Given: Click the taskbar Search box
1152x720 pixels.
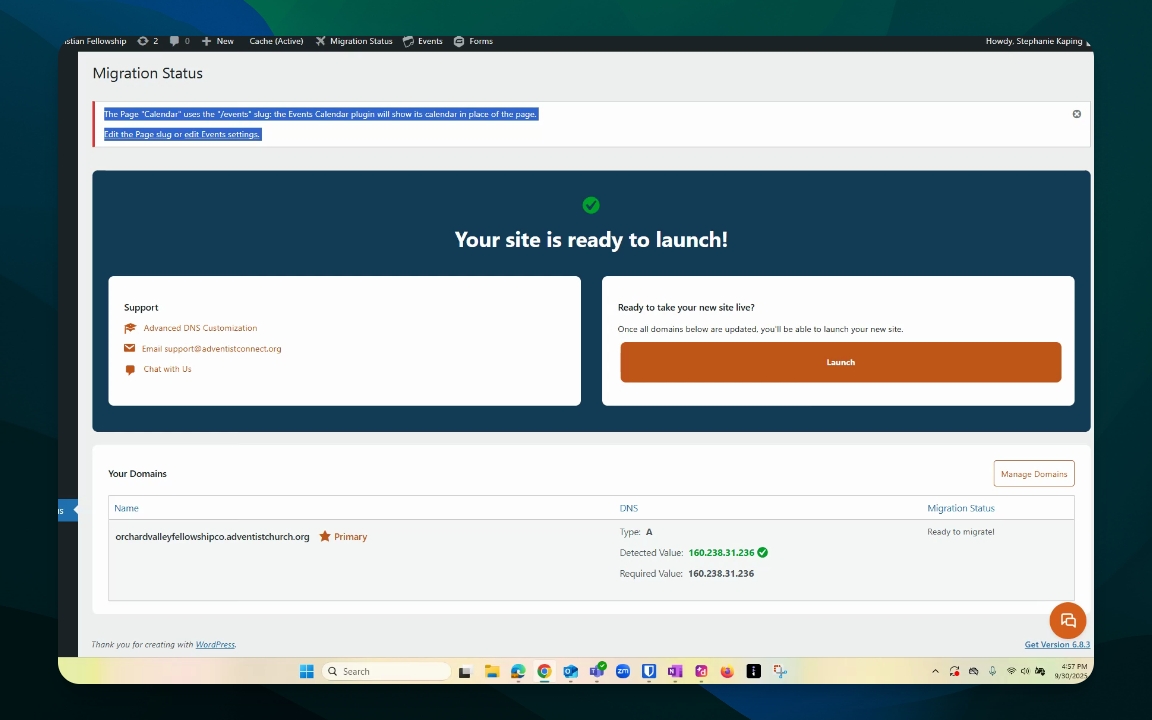Looking at the screenshot, I should (x=386, y=672).
